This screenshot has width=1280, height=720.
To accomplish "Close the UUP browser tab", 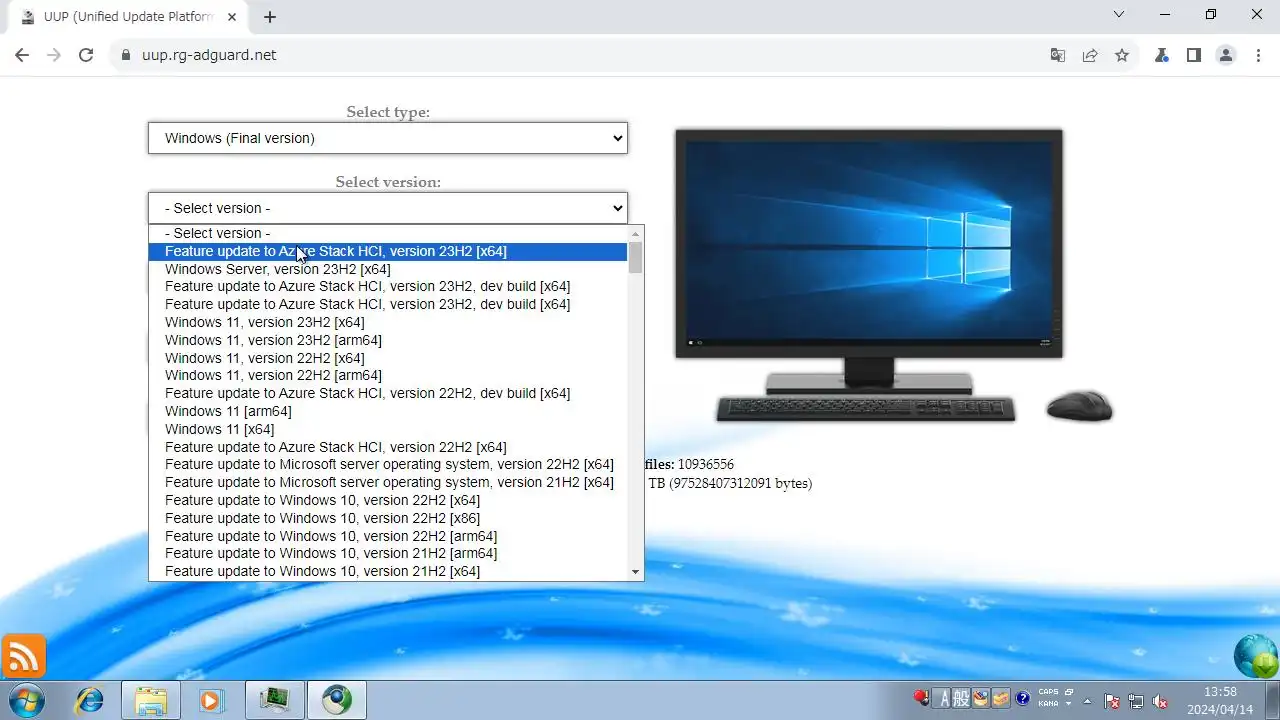I will [x=233, y=17].
